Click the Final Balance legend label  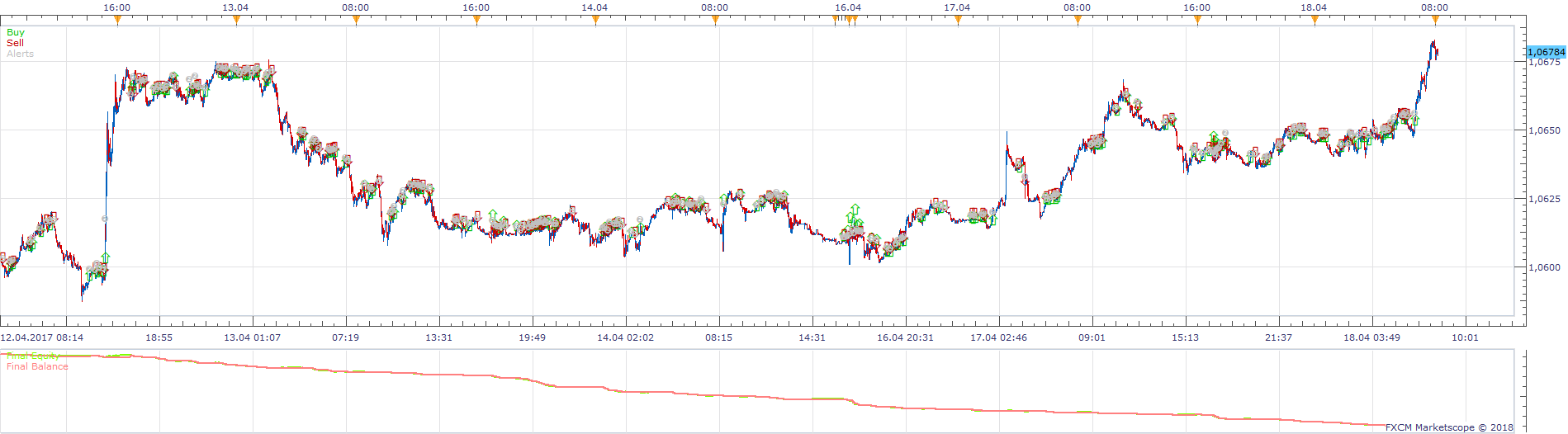pyautogui.click(x=37, y=366)
